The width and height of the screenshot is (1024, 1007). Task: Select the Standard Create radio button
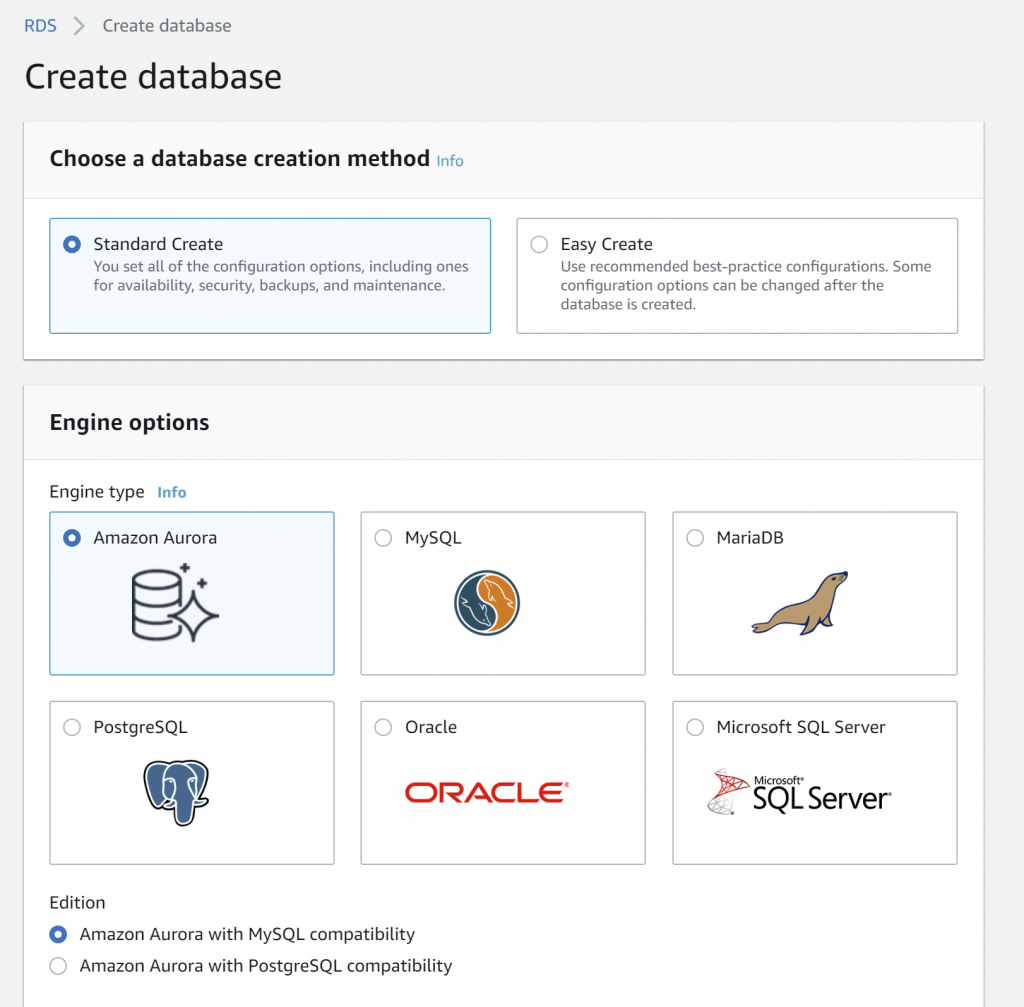72,244
